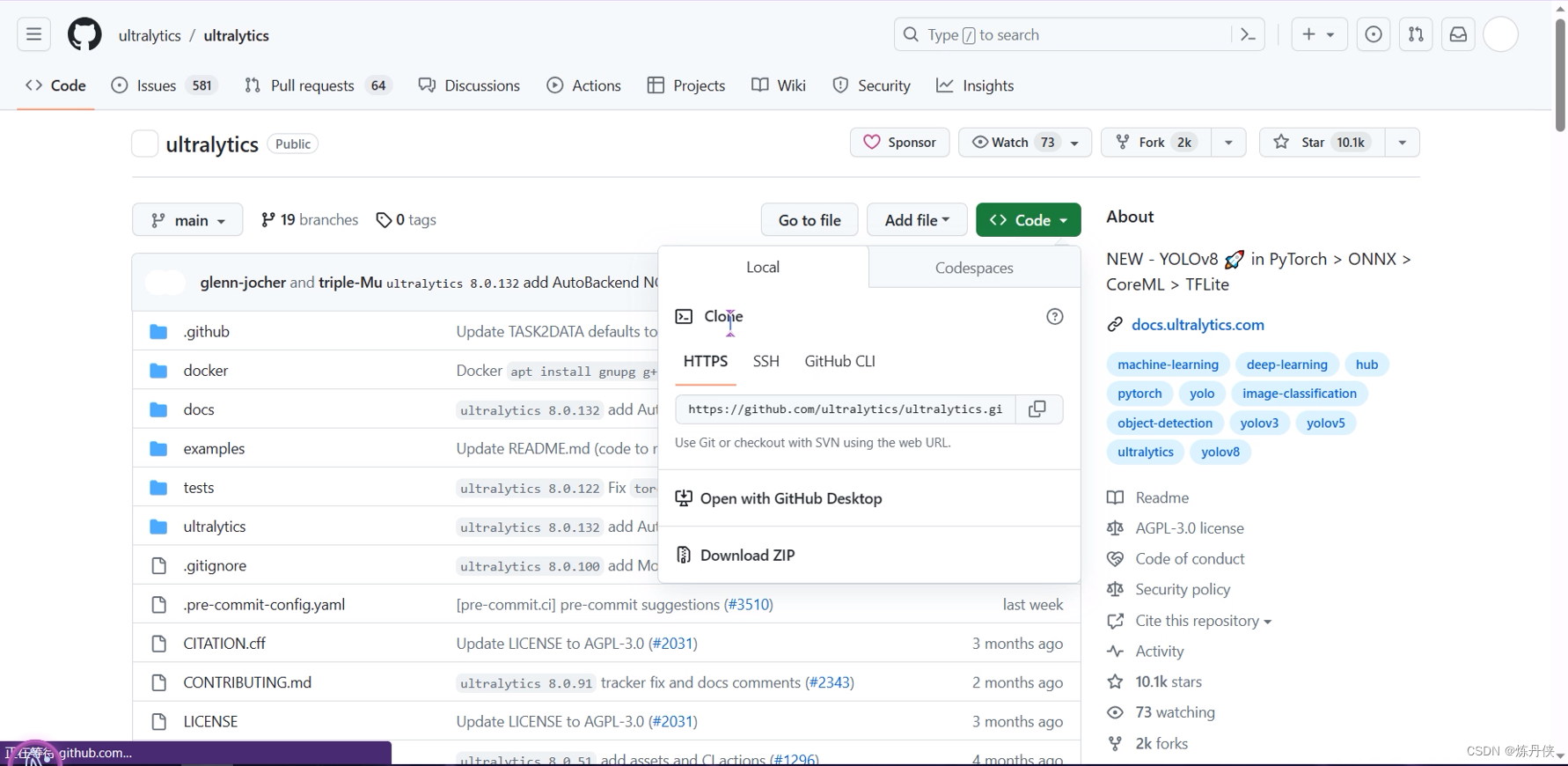
Task: Click the search box in header
Action: (x=1062, y=34)
